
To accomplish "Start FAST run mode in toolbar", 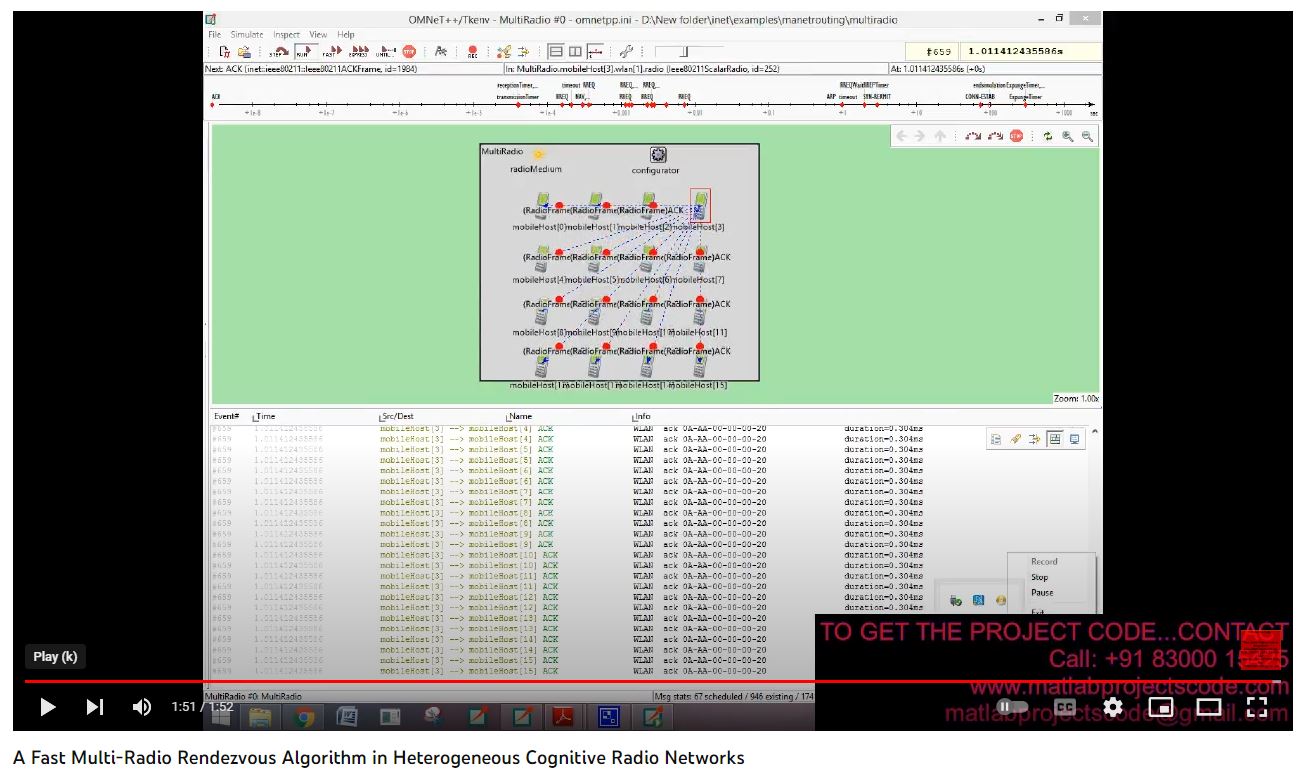I will [331, 51].
